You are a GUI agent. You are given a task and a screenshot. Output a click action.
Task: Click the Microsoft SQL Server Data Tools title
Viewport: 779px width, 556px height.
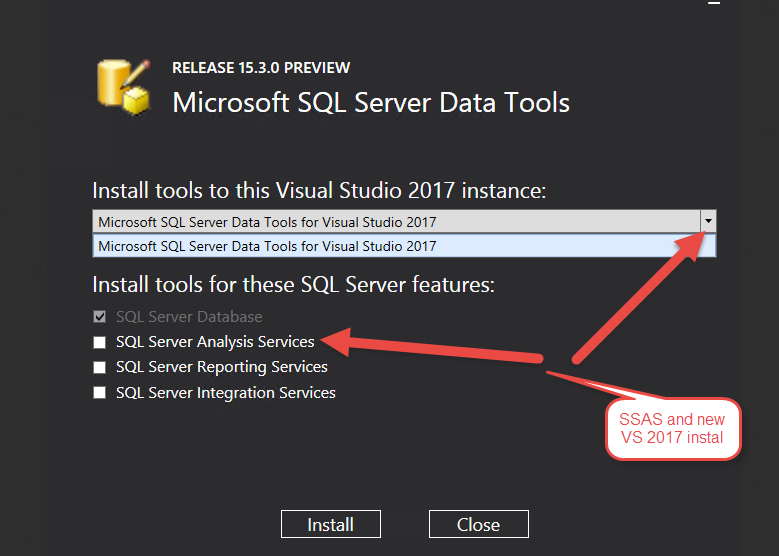(371, 102)
